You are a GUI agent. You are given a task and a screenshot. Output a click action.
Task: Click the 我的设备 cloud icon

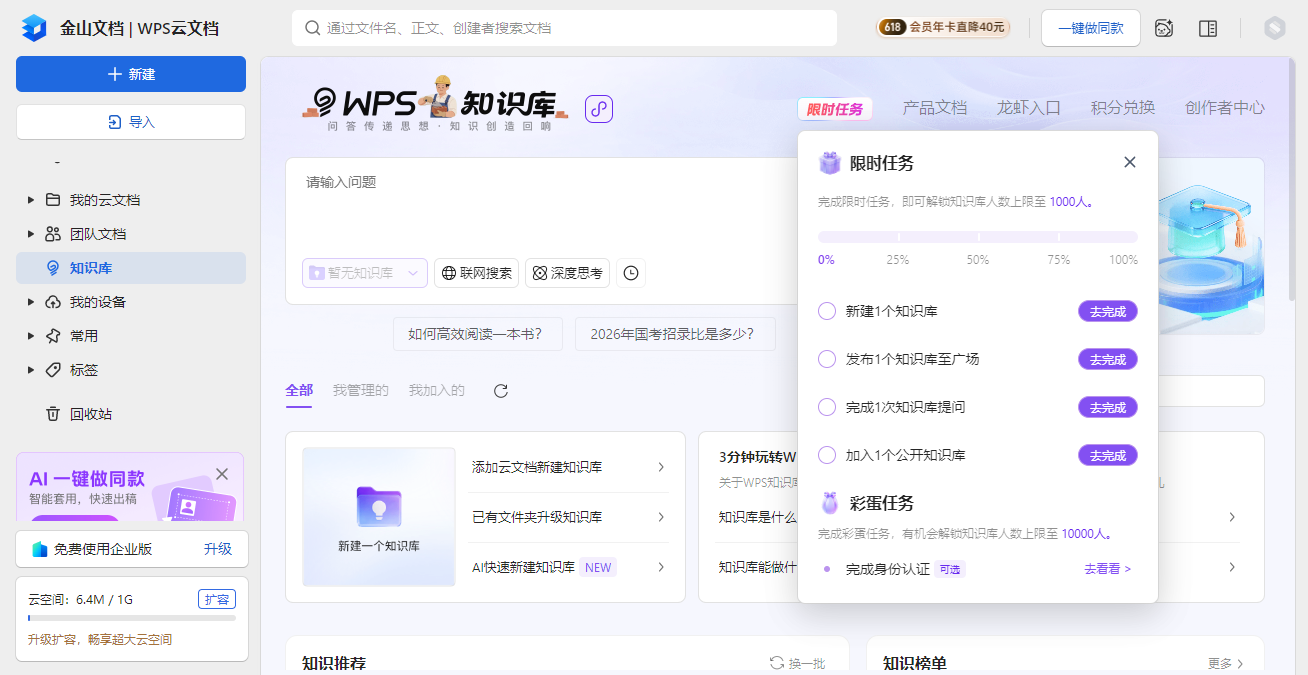(53, 302)
